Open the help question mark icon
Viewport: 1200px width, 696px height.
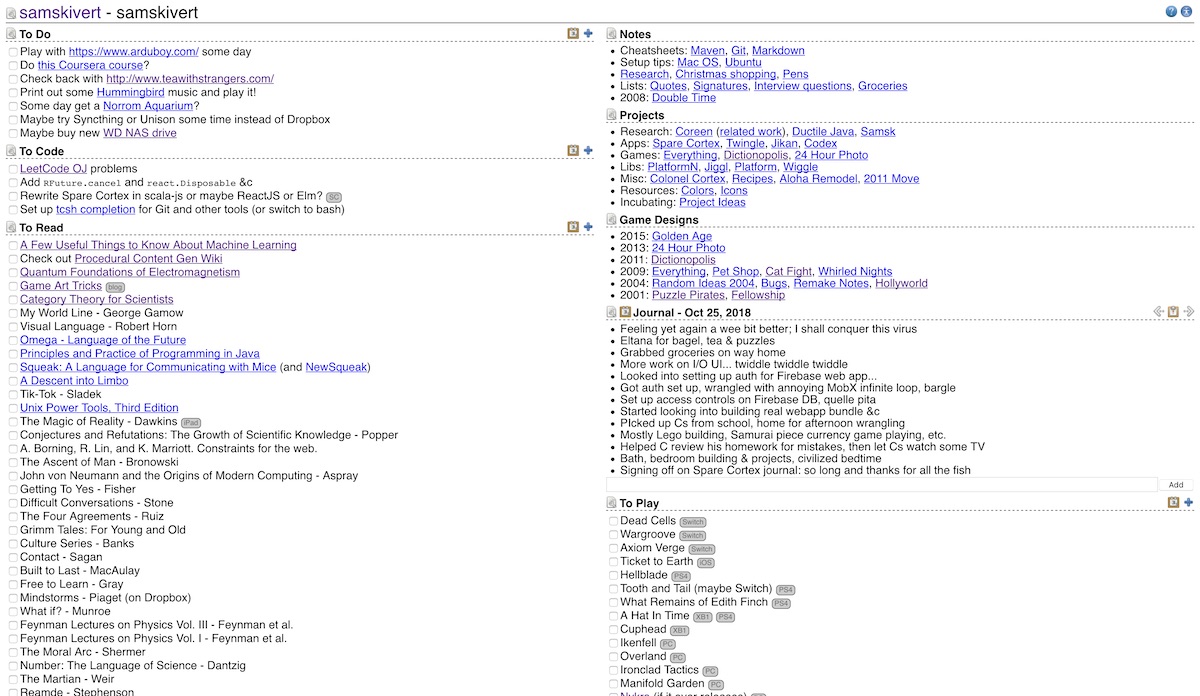pyautogui.click(x=1172, y=12)
